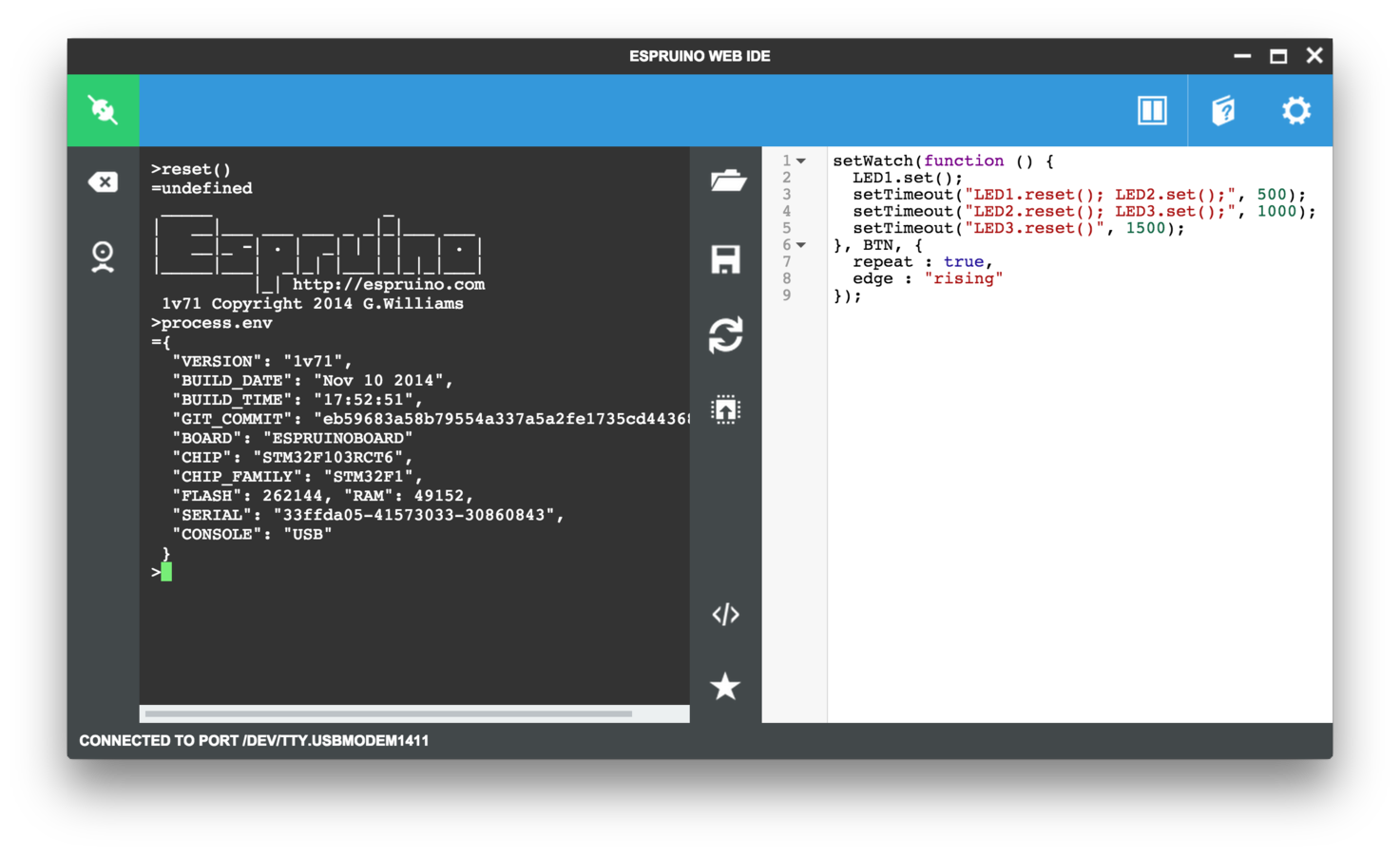The height and width of the screenshot is (855, 1400).
Task: Close the Espruino Web IDE window
Action: tap(1314, 55)
